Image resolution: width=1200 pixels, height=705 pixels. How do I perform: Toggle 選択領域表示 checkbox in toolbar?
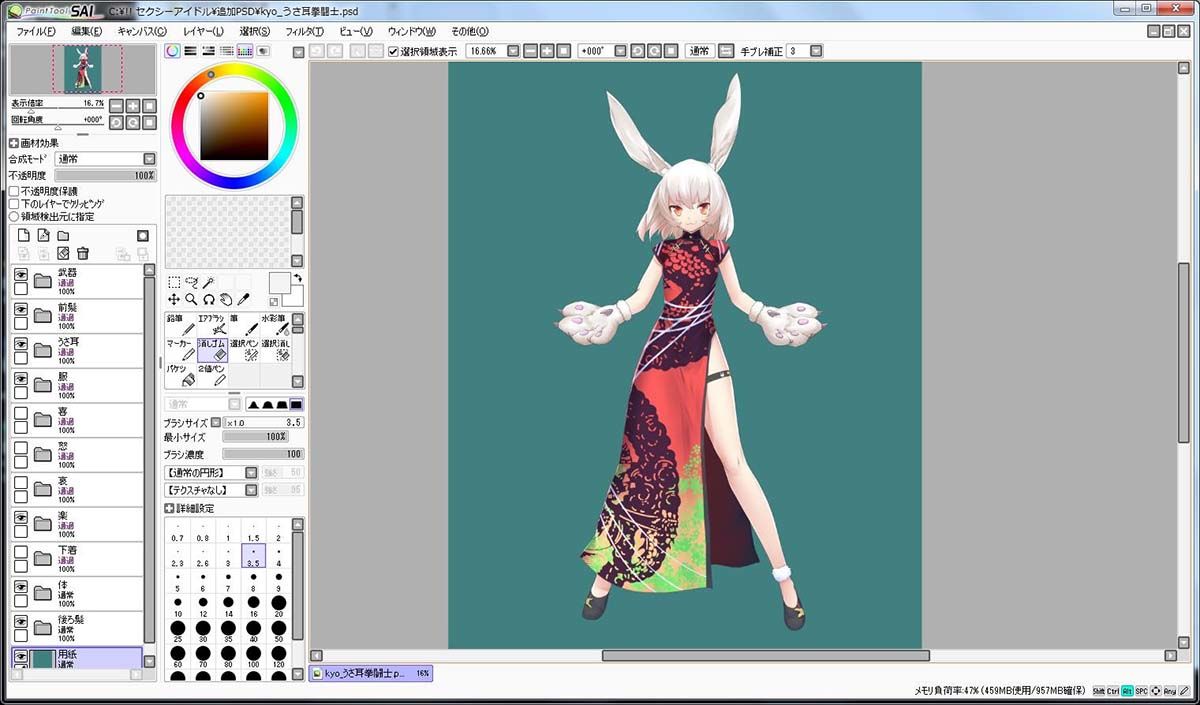(x=393, y=51)
